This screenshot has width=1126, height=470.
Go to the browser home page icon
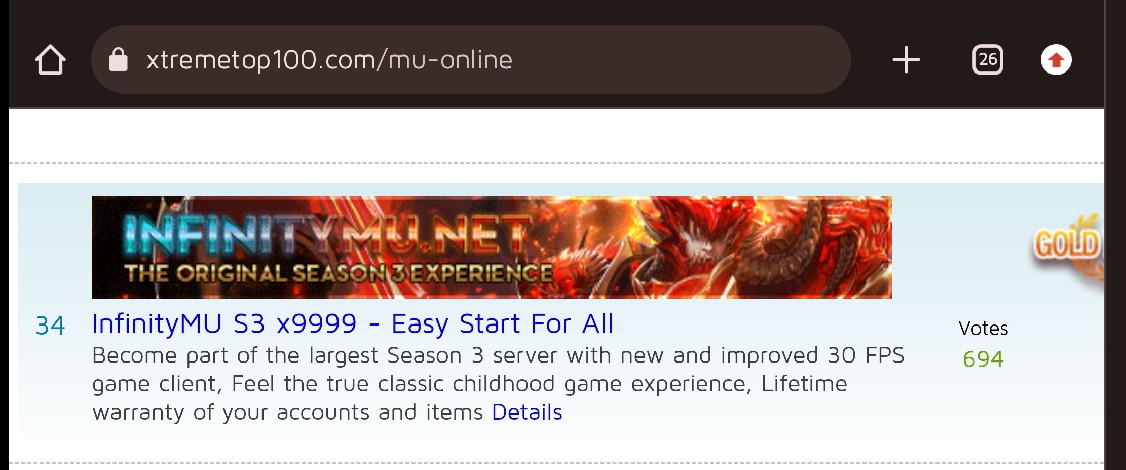pyautogui.click(x=50, y=60)
